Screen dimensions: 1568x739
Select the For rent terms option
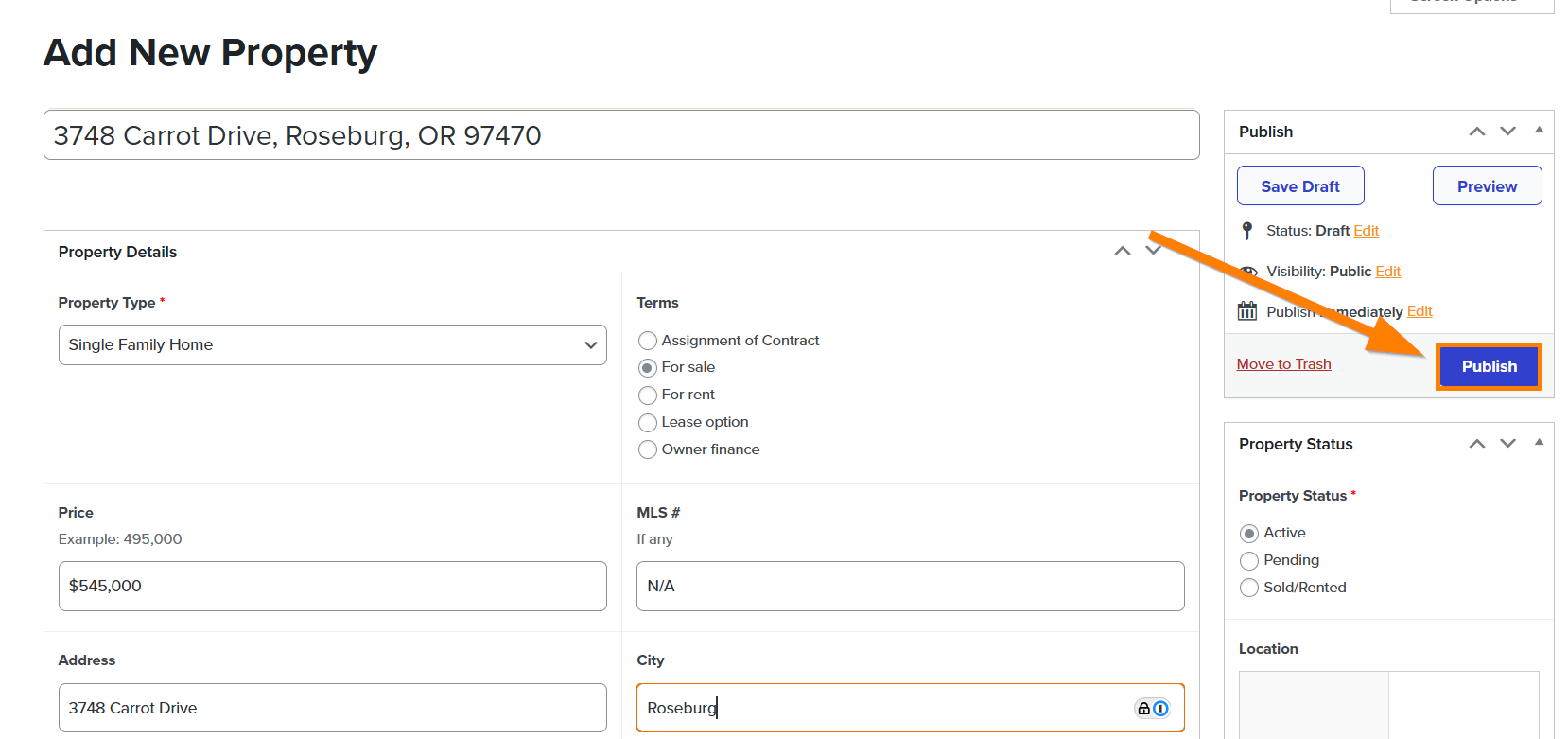648,395
